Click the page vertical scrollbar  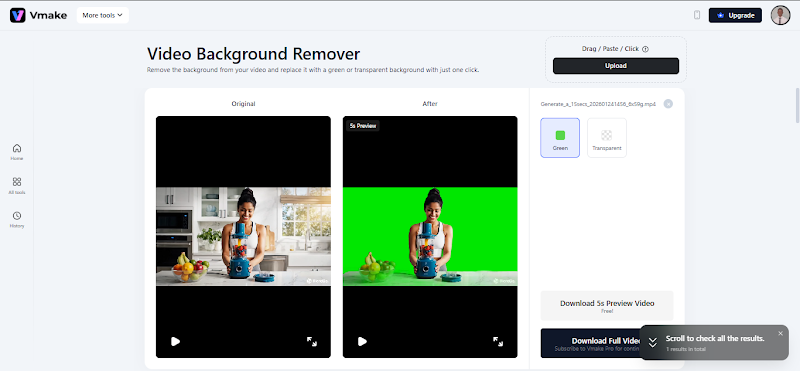tap(797, 106)
